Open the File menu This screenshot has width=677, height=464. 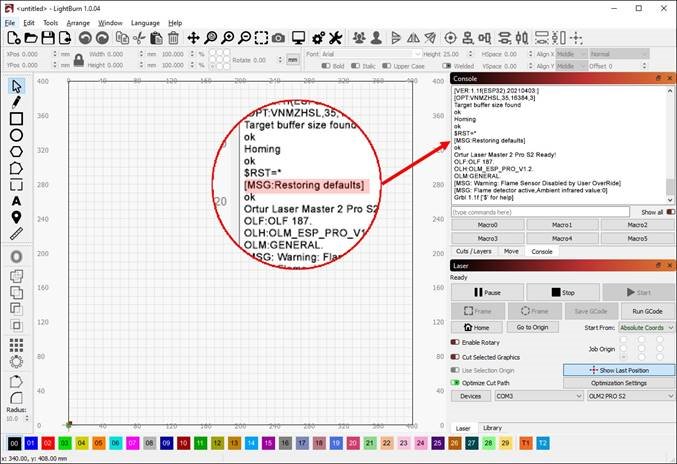click(10, 23)
